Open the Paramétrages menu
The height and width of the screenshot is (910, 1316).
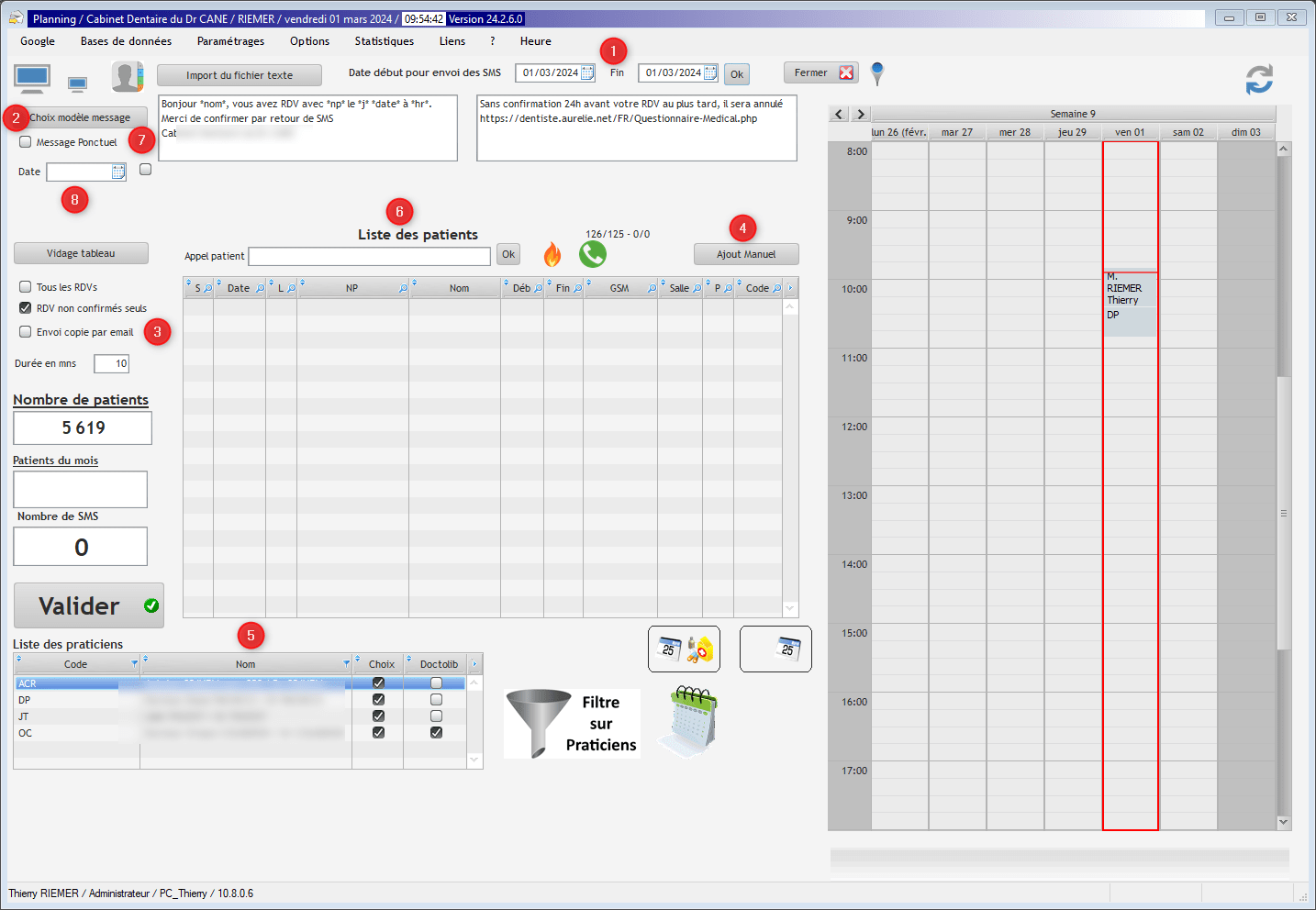pyautogui.click(x=230, y=41)
